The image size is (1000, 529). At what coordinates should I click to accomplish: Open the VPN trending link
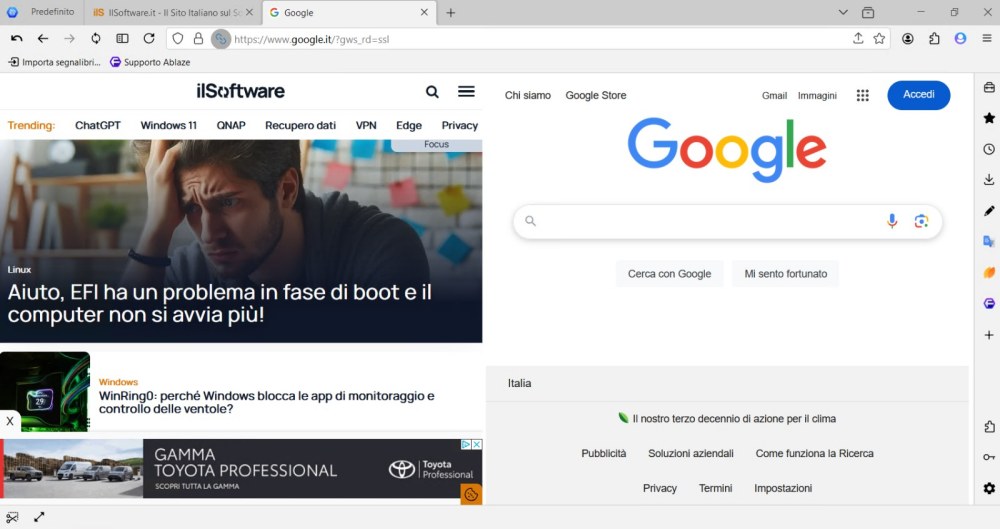click(x=366, y=125)
